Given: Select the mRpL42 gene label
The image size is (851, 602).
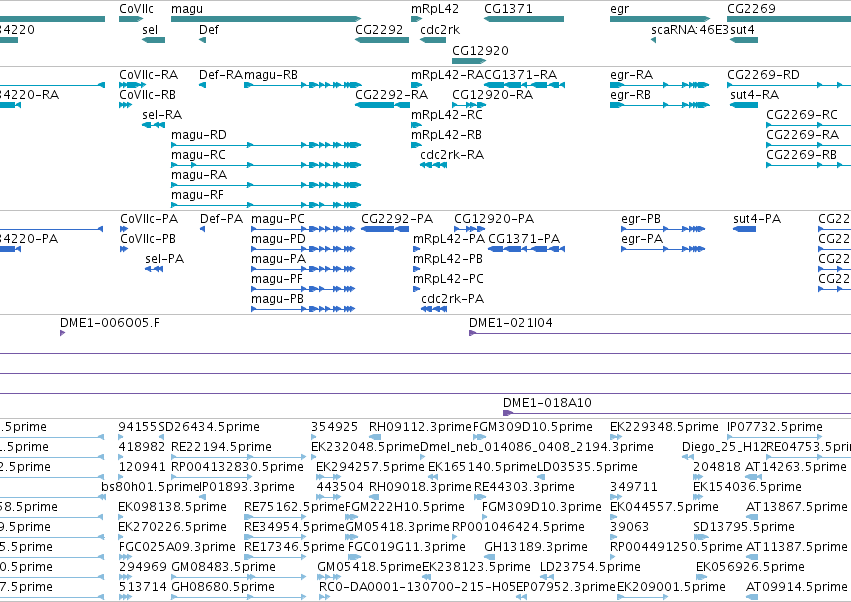Looking at the screenshot, I should [x=435, y=9].
